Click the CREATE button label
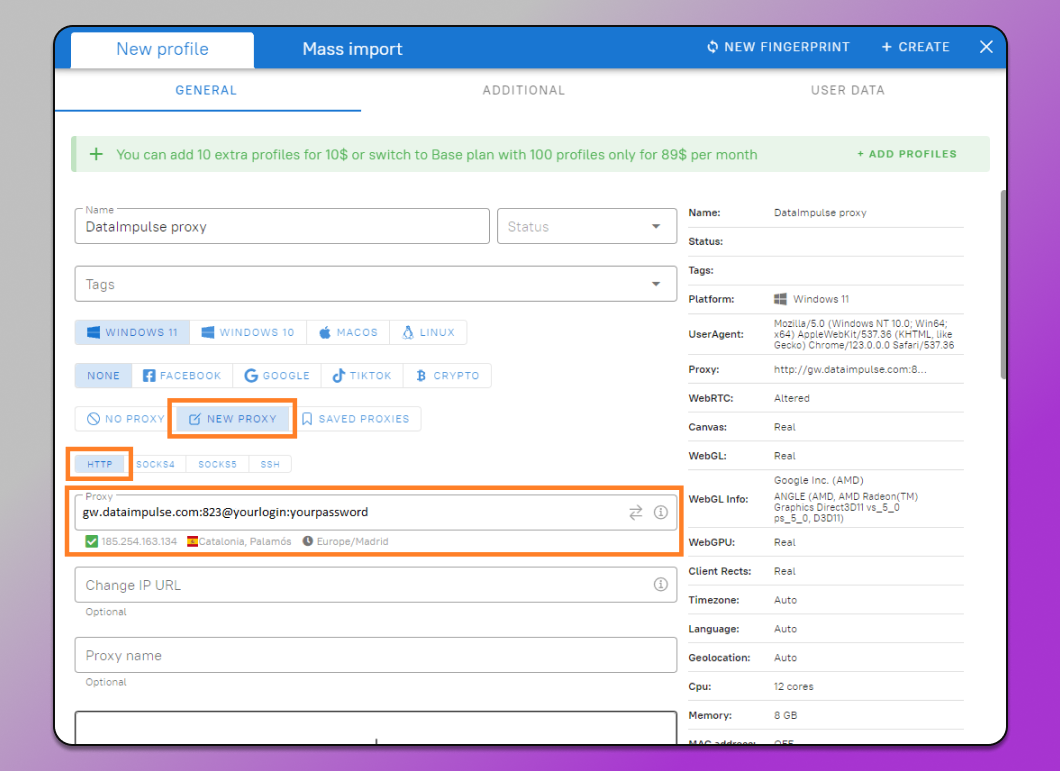This screenshot has height=771, width=1060. click(924, 47)
